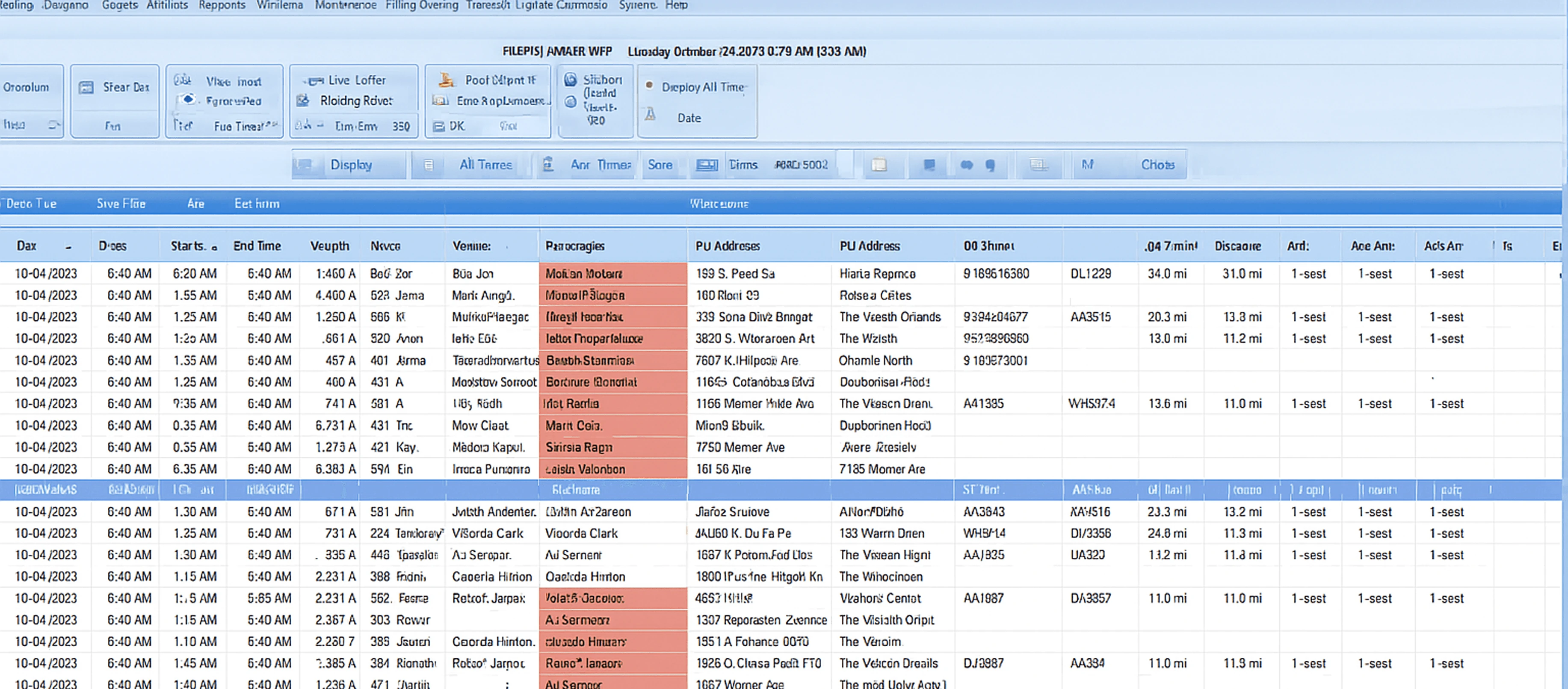Screen dimensions: 1568x689
Task: Click the Vkahors Centot cell
Action: tap(880, 598)
